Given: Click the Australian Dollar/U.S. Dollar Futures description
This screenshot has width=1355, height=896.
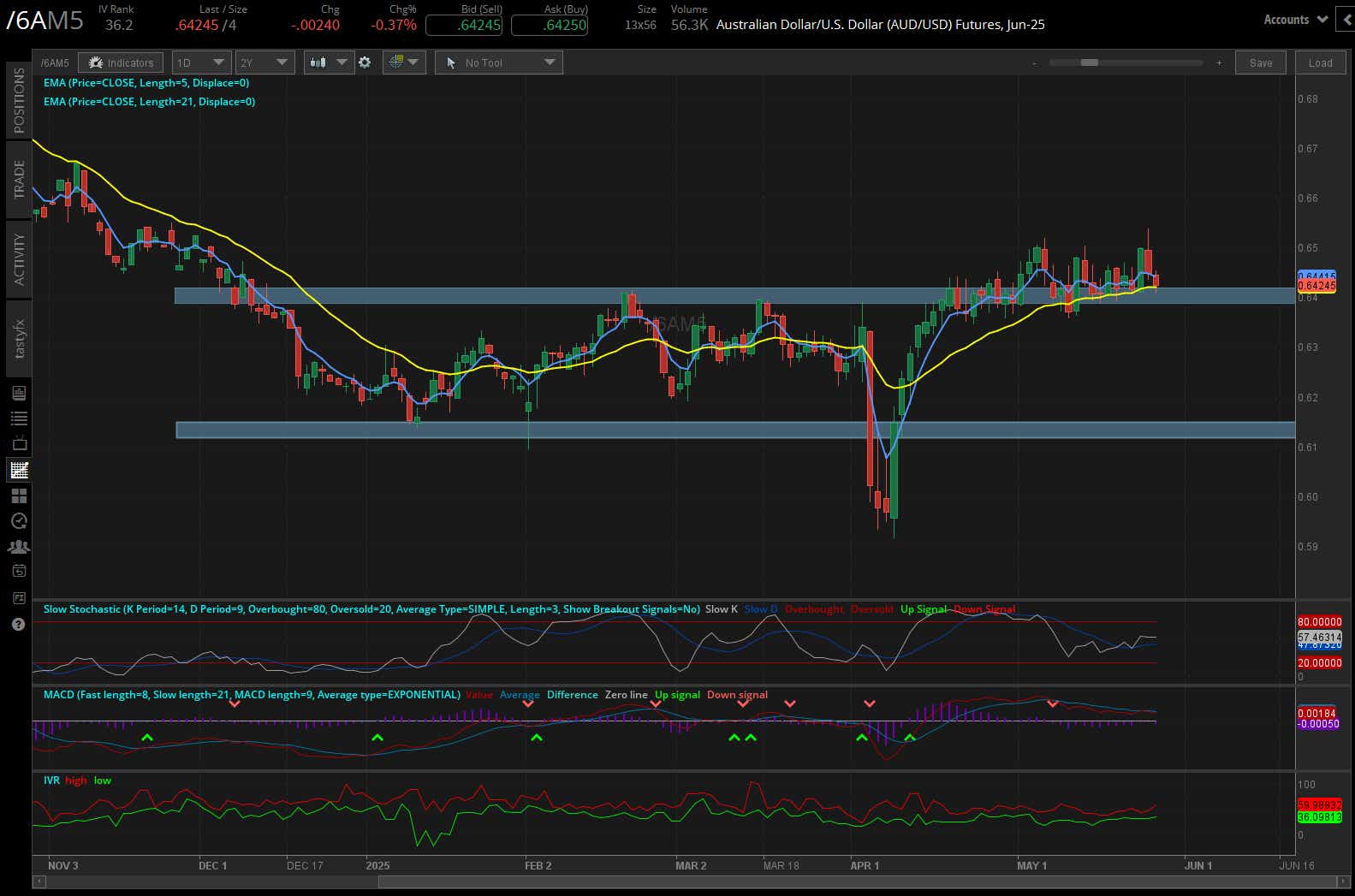Looking at the screenshot, I should pos(880,25).
